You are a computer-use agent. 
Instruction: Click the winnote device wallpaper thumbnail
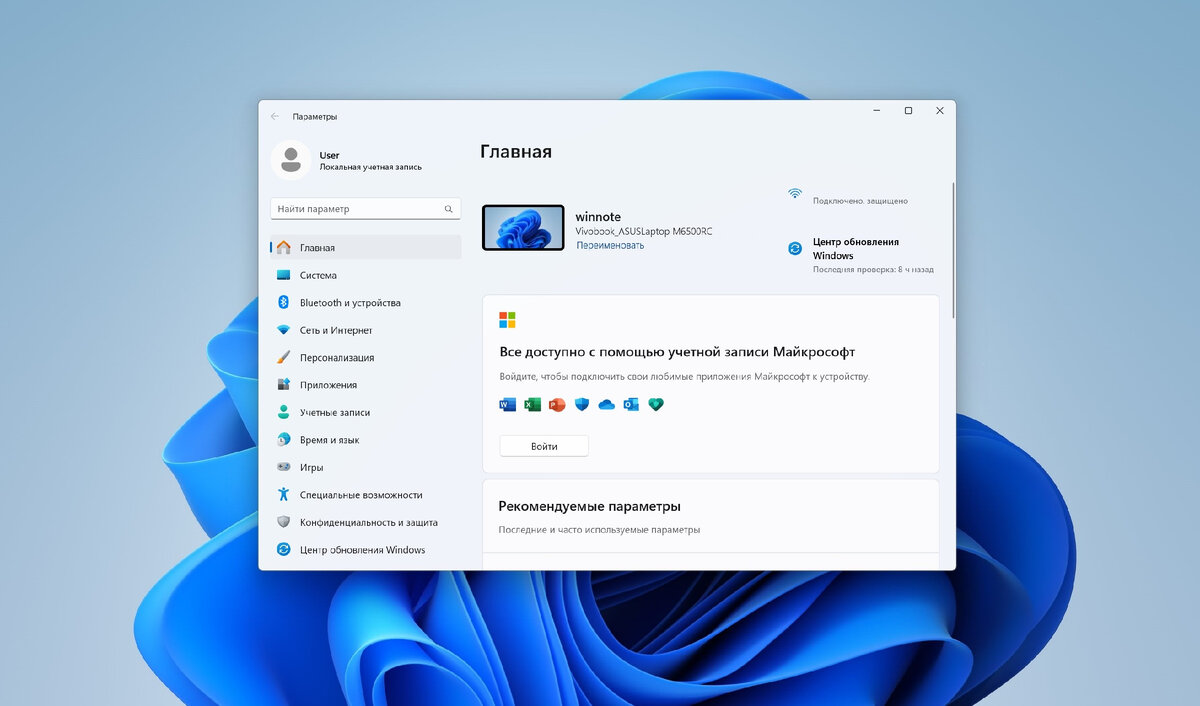(x=523, y=228)
